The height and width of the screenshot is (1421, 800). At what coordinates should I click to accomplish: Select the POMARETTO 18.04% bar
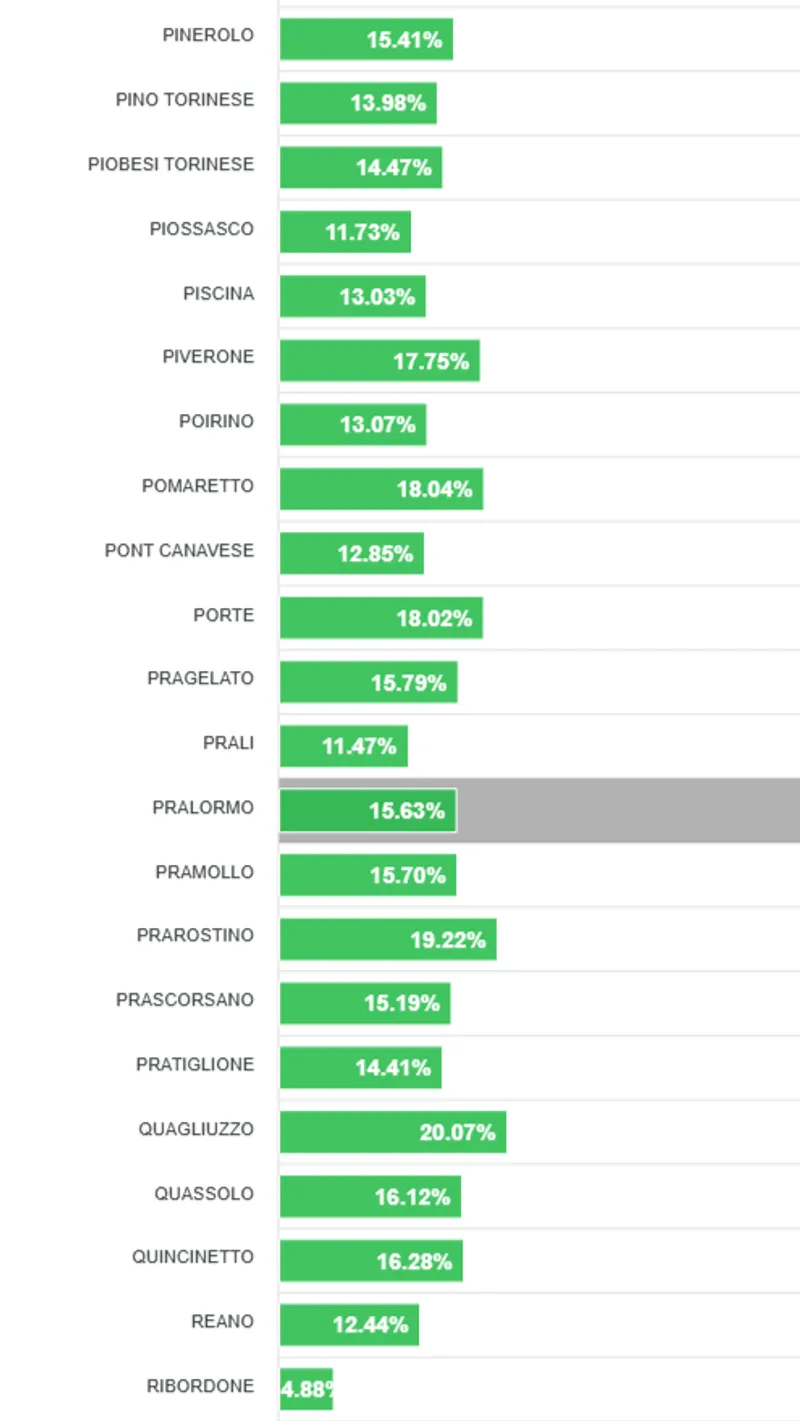381,489
